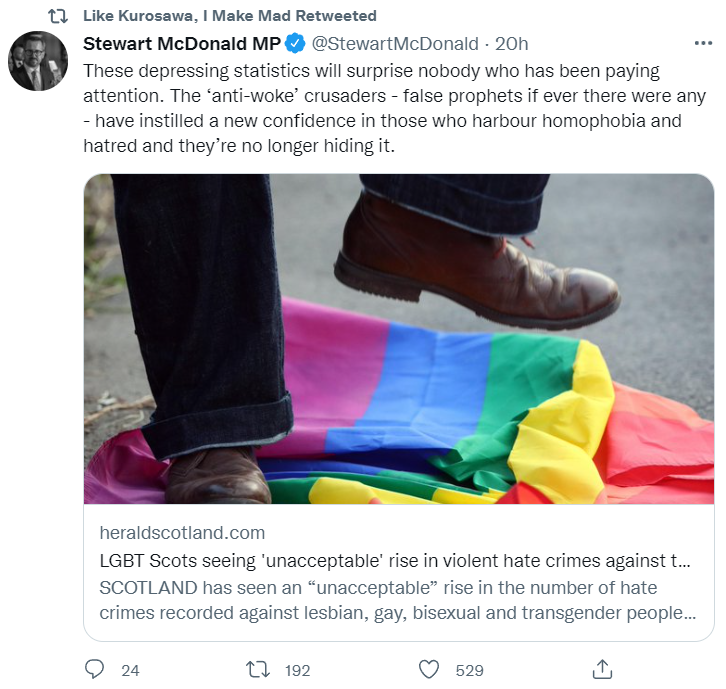
Task: Open the 20h timestamp link
Action: (512, 44)
